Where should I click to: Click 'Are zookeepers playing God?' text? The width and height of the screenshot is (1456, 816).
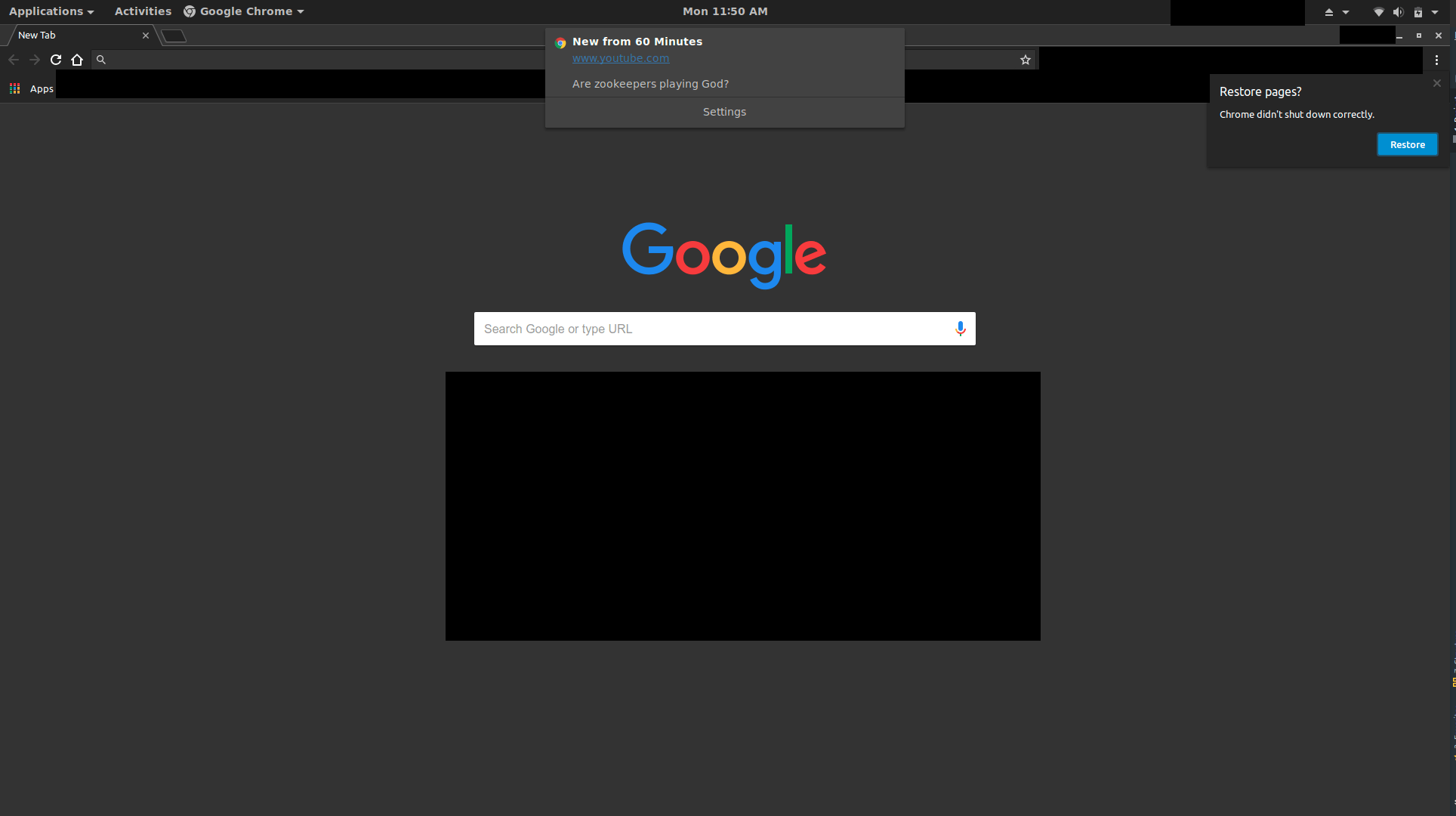650,84
